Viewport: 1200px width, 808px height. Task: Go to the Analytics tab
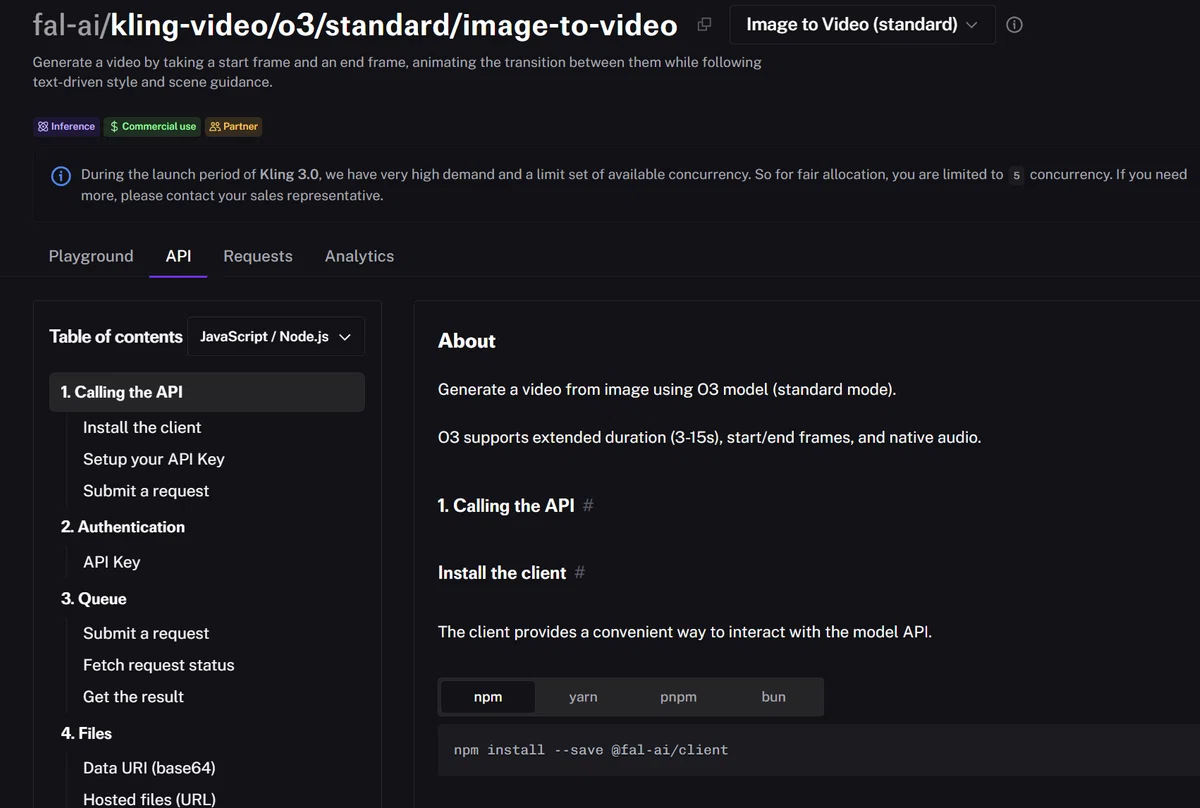359,256
